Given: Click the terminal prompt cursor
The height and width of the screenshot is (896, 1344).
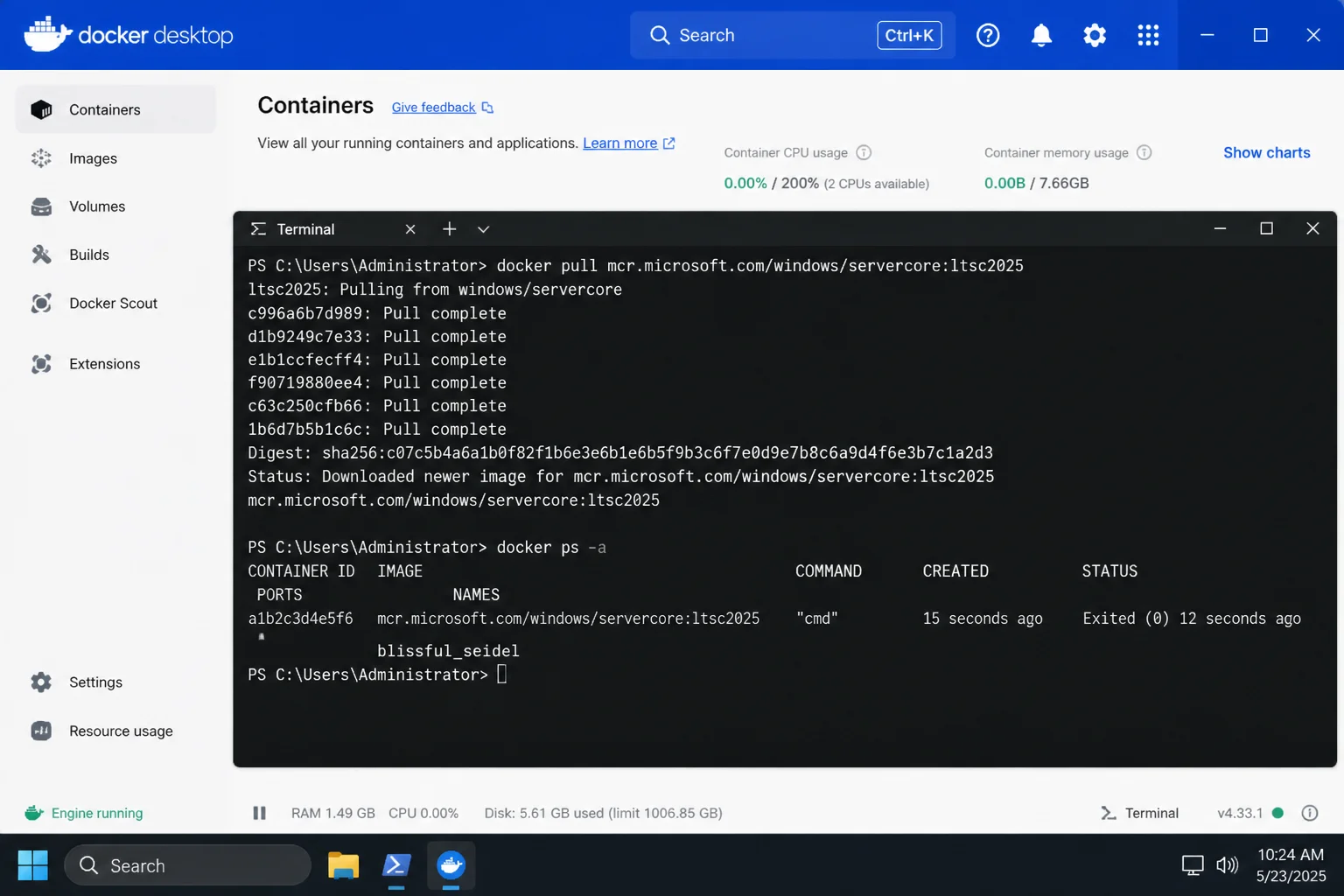Looking at the screenshot, I should (x=502, y=674).
